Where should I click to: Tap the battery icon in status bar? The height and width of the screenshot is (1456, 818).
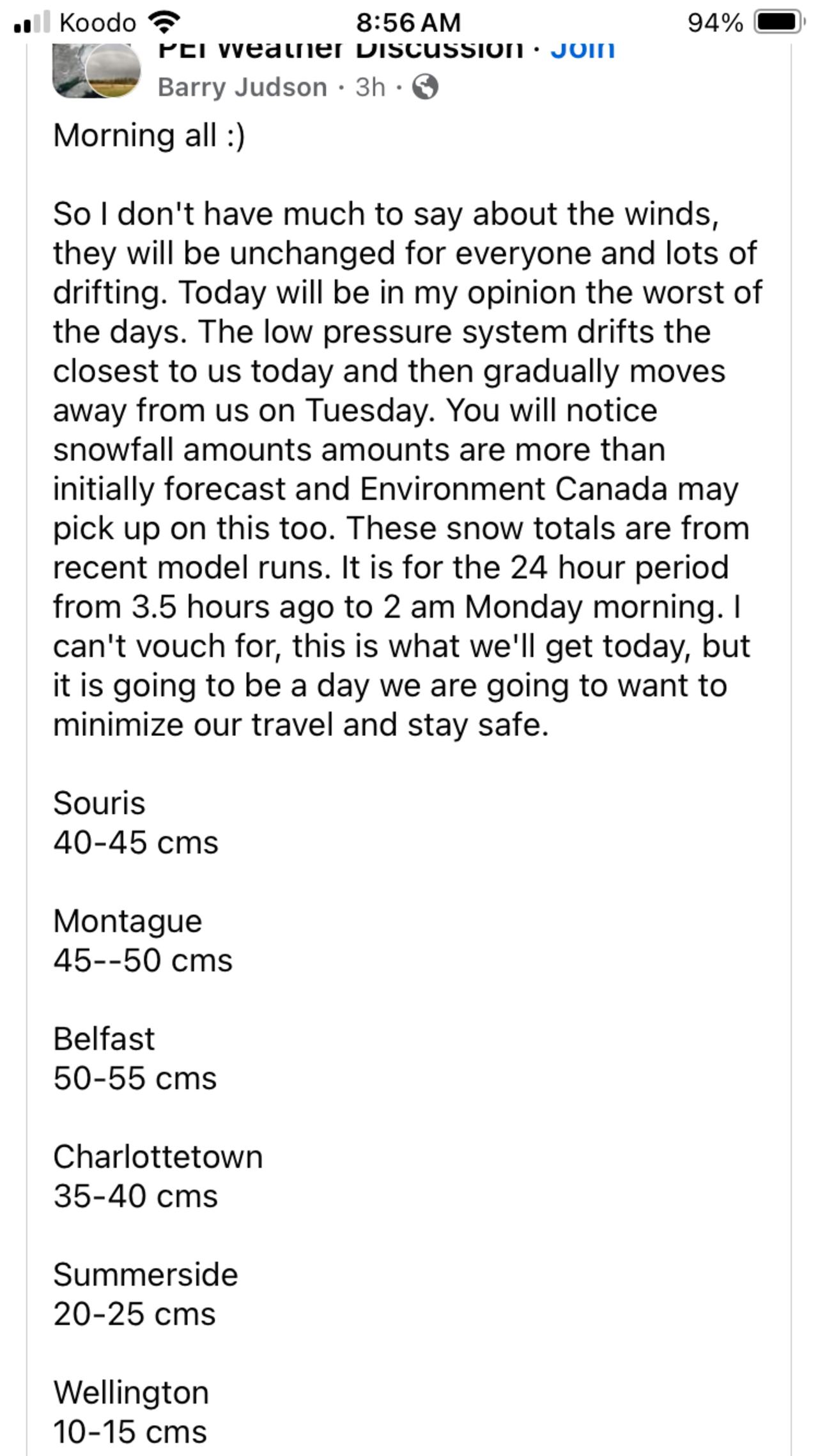(778, 23)
